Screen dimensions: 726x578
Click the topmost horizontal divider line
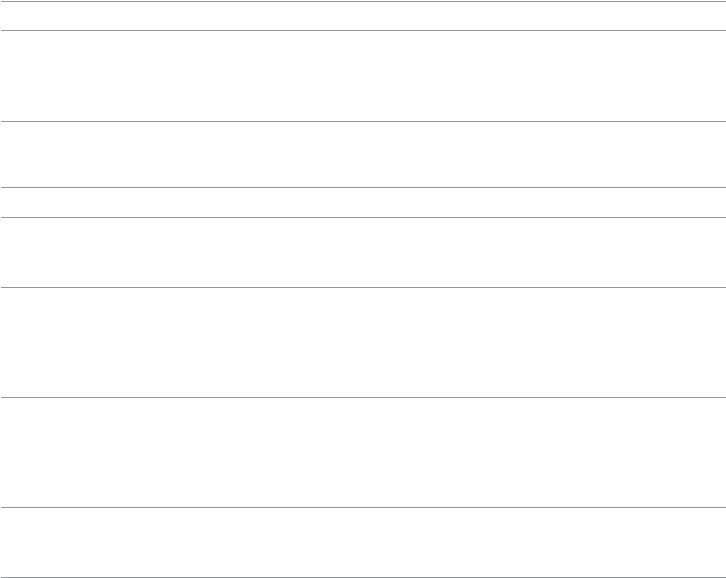pyautogui.click(x=363, y=1)
